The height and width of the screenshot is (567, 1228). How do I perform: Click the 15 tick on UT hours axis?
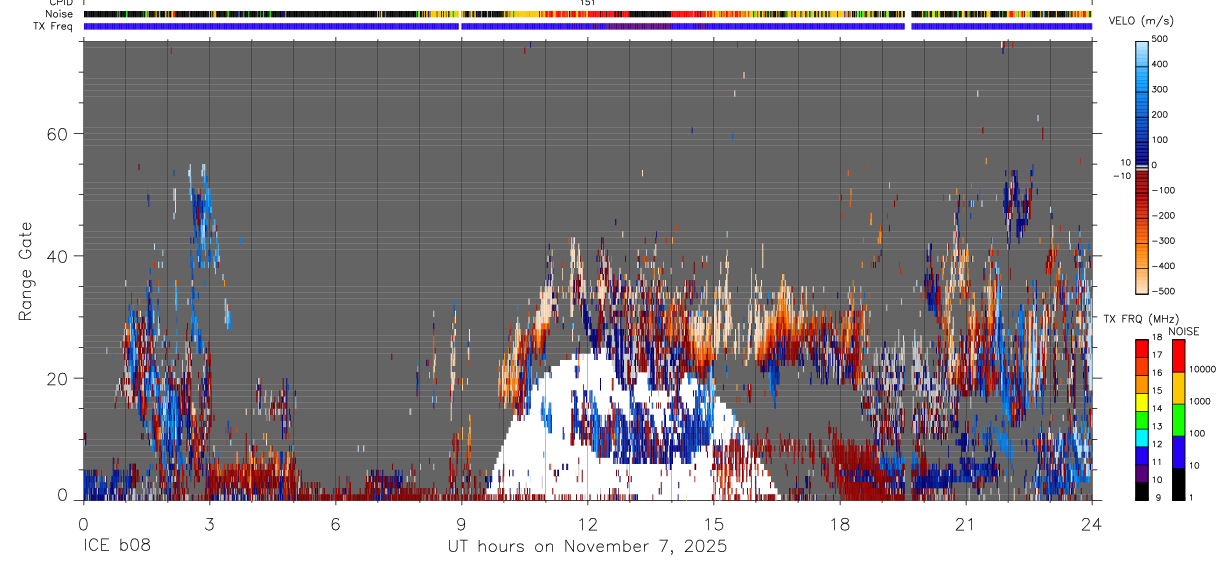tap(713, 524)
